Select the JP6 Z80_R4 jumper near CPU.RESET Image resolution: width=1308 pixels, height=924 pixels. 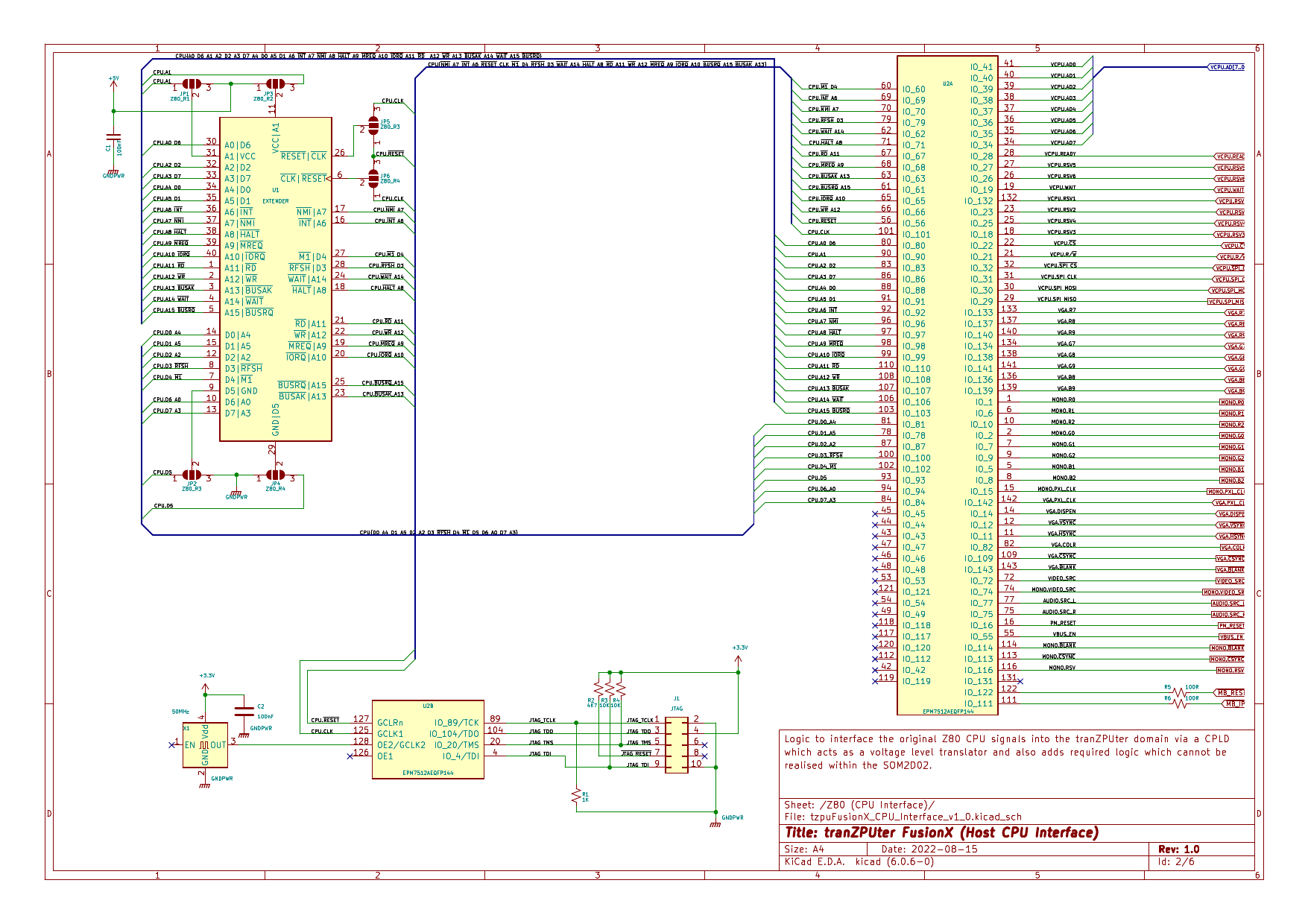tap(373, 179)
